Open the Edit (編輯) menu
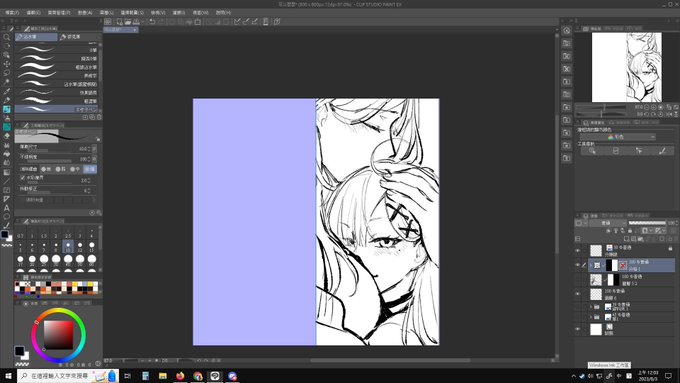Screen dimensions: 680x383 click(33, 13)
